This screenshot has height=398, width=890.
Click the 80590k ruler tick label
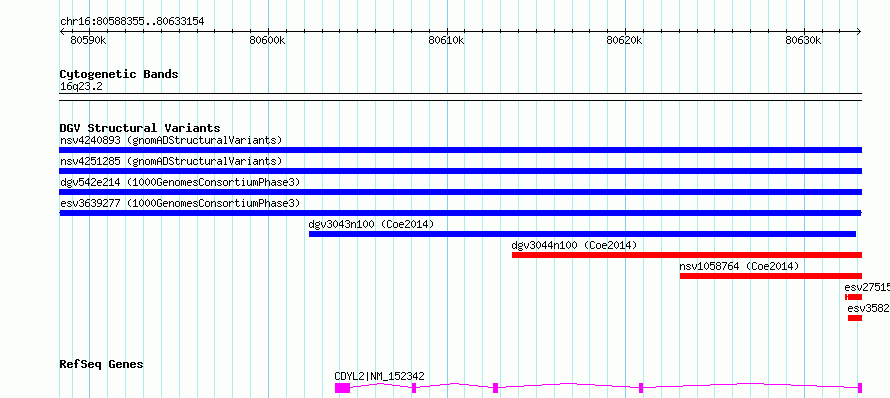(x=89, y=41)
